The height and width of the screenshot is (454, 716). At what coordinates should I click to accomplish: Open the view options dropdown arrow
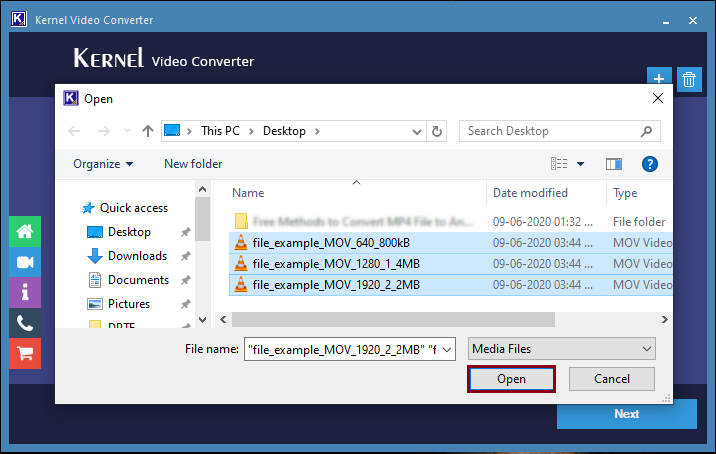[x=580, y=164]
